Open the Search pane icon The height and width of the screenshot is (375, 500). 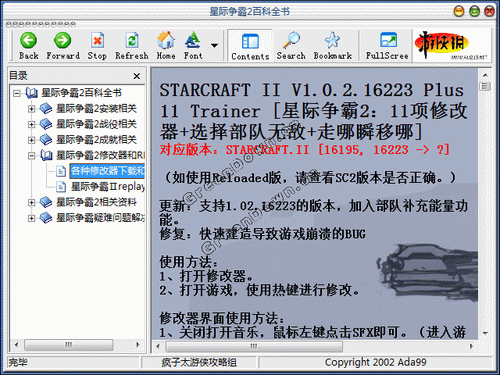pyautogui.click(x=291, y=41)
